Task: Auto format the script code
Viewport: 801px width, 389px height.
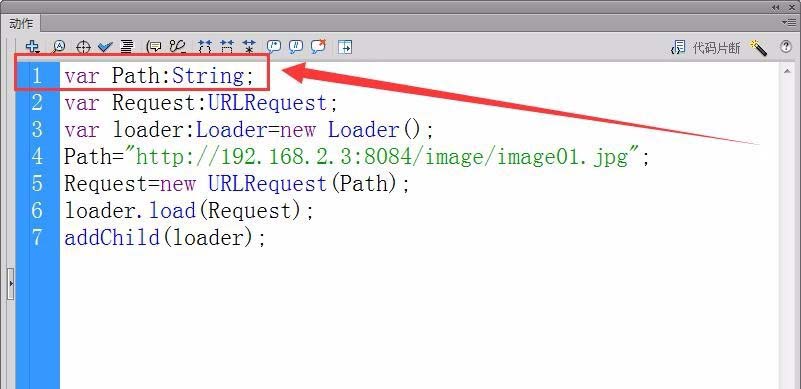Action: click(x=127, y=47)
